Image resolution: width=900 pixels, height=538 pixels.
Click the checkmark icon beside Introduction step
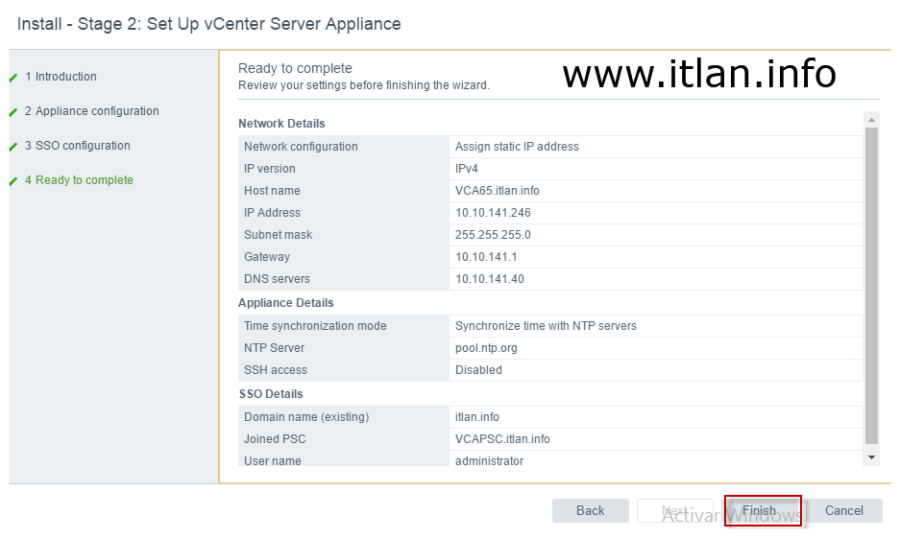[14, 77]
